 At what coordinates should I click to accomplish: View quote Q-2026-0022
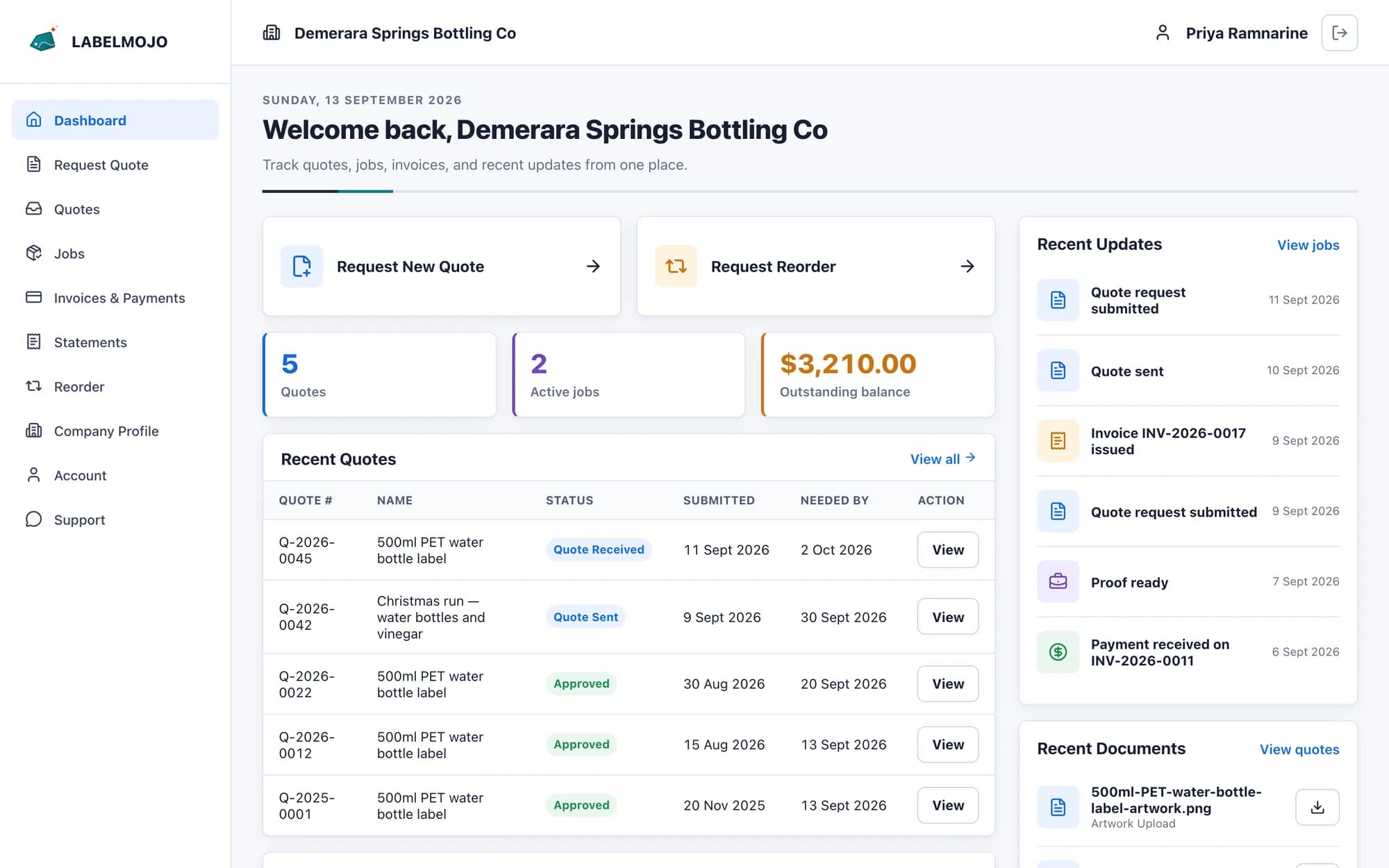tap(947, 683)
